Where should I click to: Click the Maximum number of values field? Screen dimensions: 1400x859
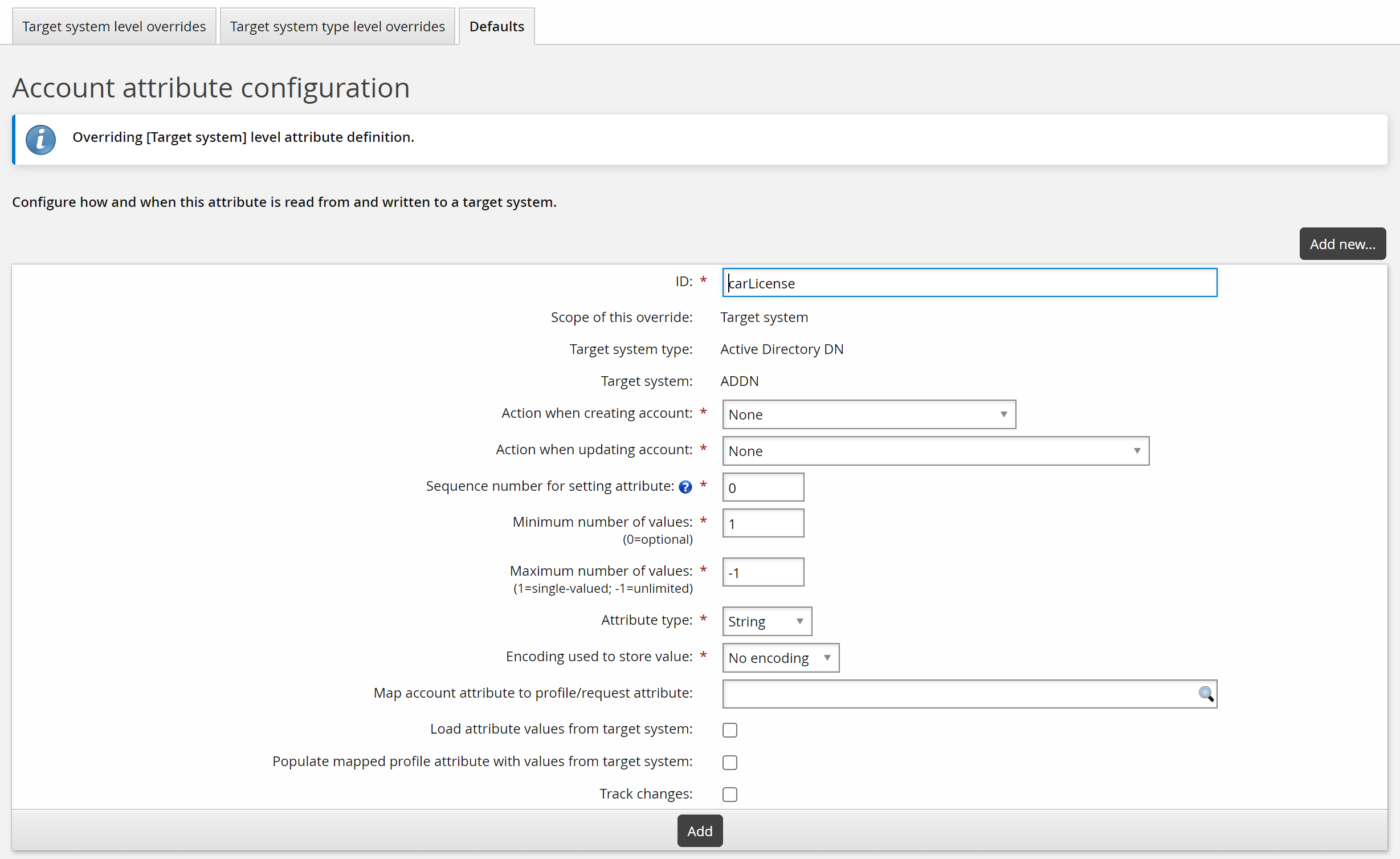(762, 572)
